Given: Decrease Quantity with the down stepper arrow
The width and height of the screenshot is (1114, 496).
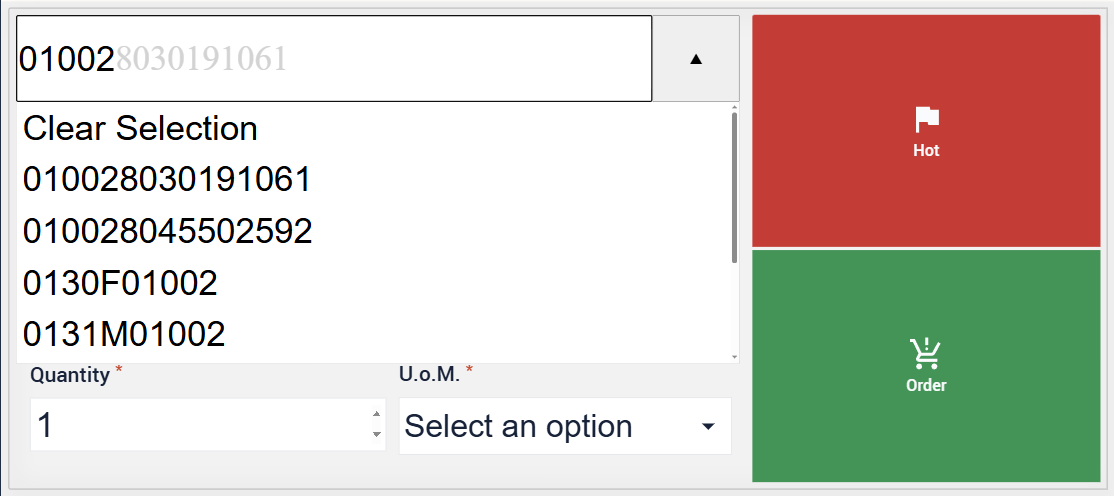Looking at the screenshot, I should pos(376,435).
